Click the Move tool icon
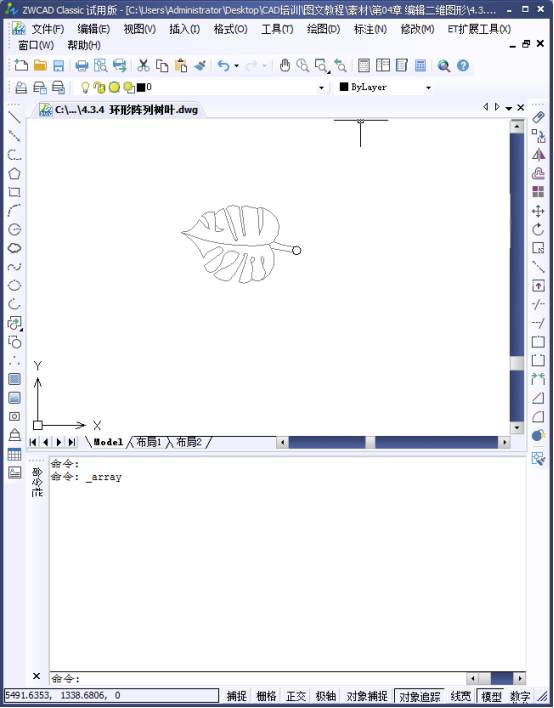 538,211
